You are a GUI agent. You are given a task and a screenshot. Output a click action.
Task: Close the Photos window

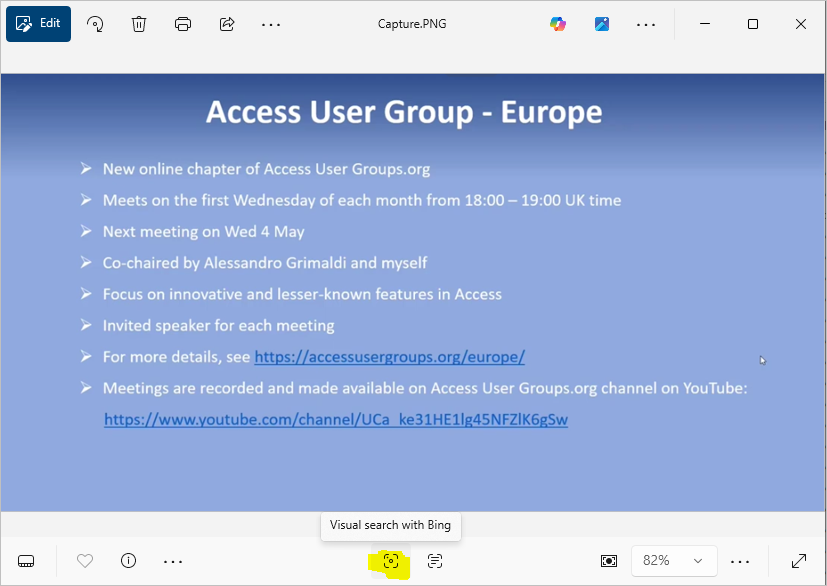(801, 24)
